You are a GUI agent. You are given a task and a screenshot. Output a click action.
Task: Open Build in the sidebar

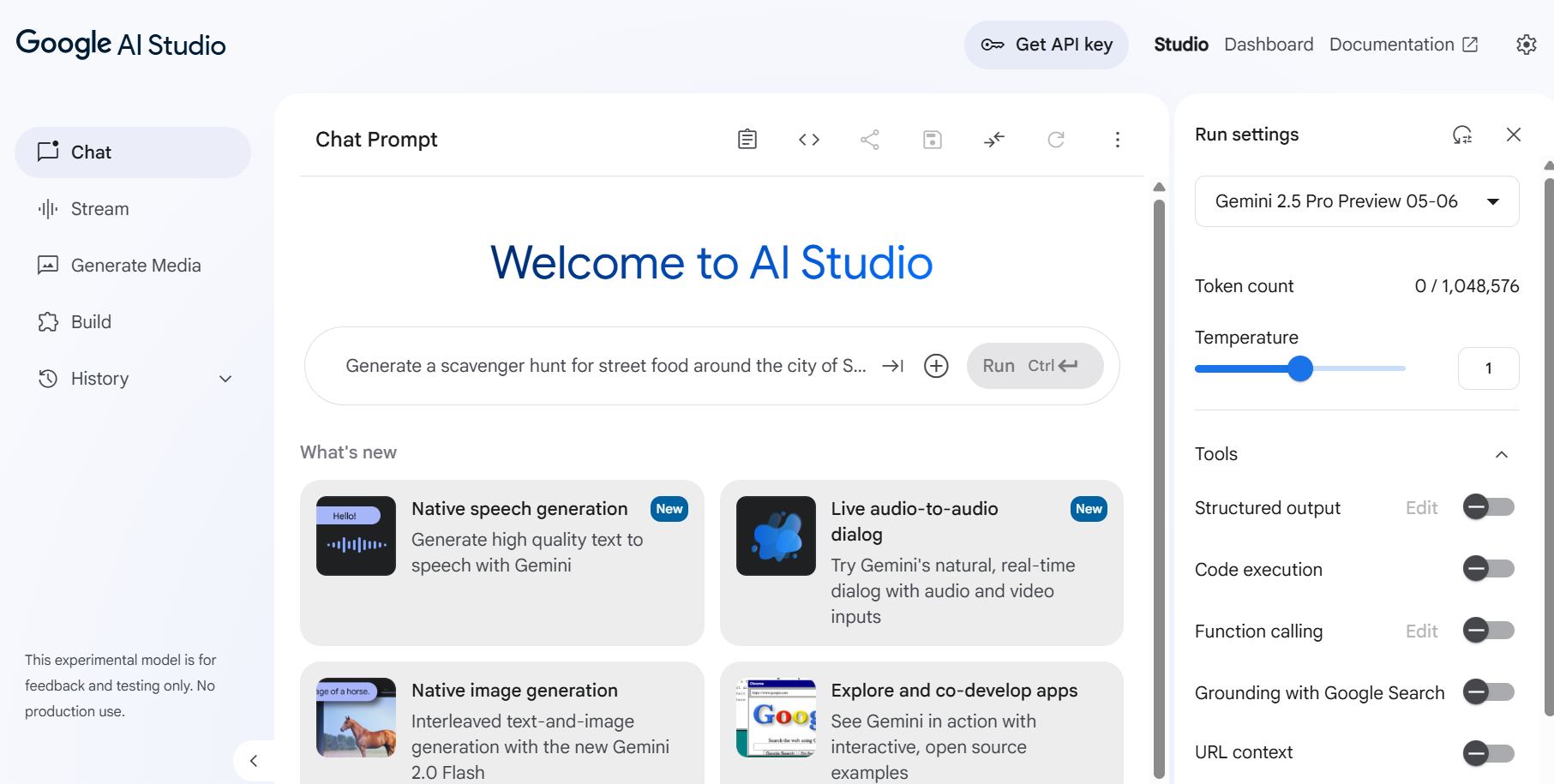coord(133,322)
